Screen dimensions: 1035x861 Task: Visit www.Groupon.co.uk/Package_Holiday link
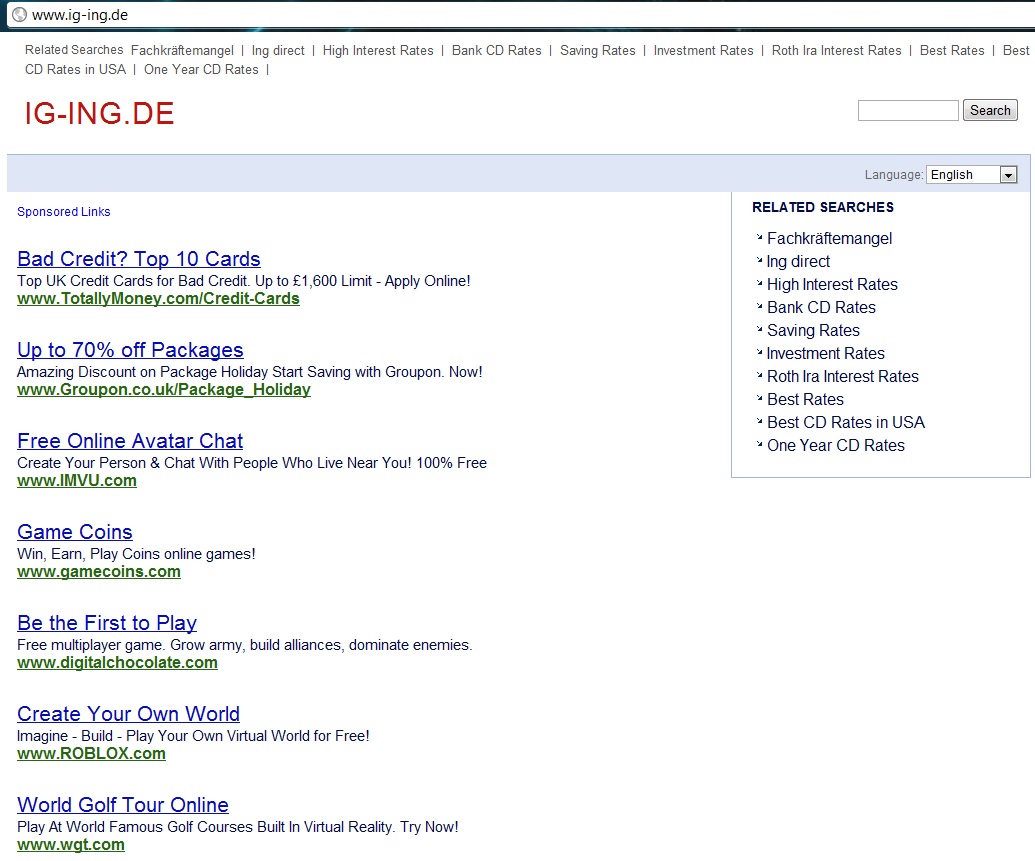pyautogui.click(x=164, y=390)
